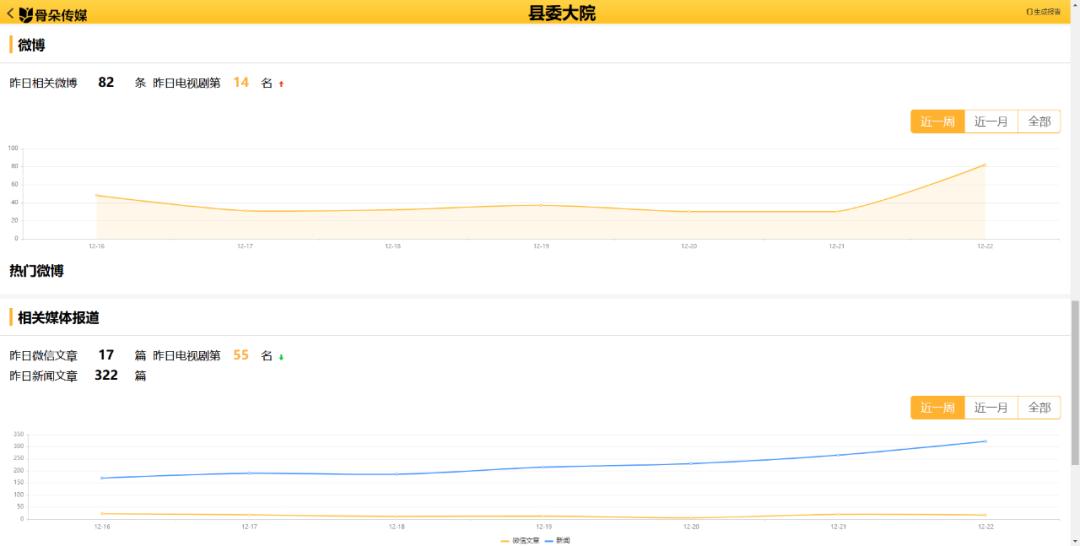
Task: Select 近一周 tab in the 相关媒体报道 section
Action: (x=937, y=408)
